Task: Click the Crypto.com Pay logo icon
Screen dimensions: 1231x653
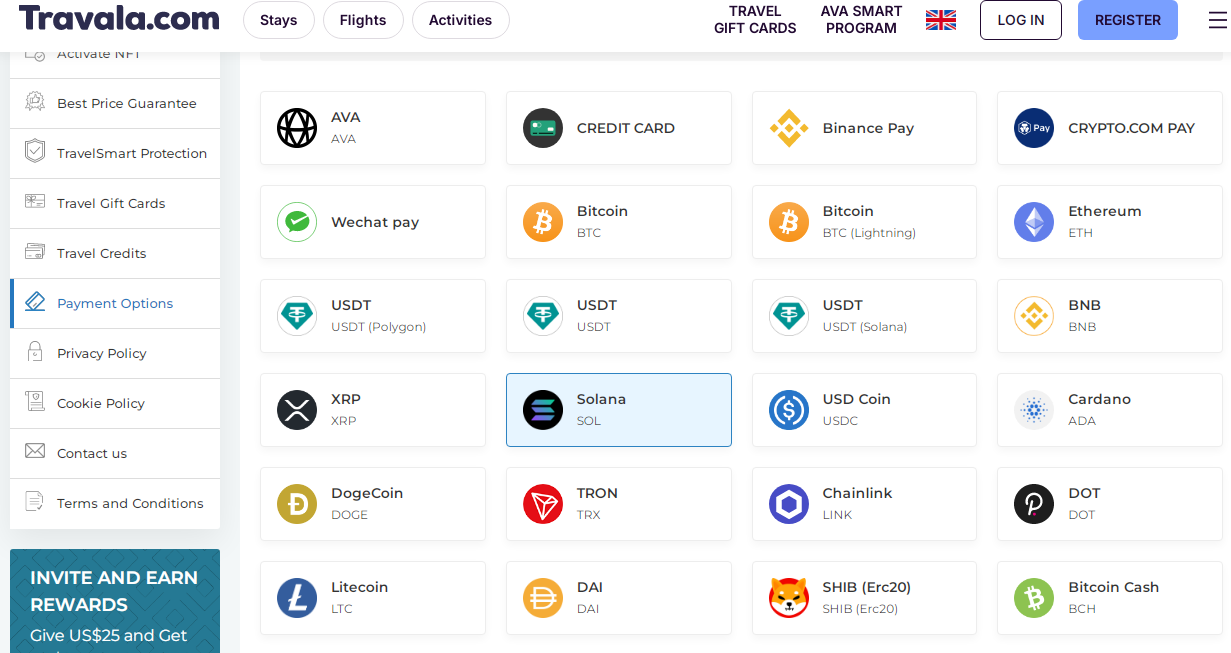Action: pos(1034,128)
